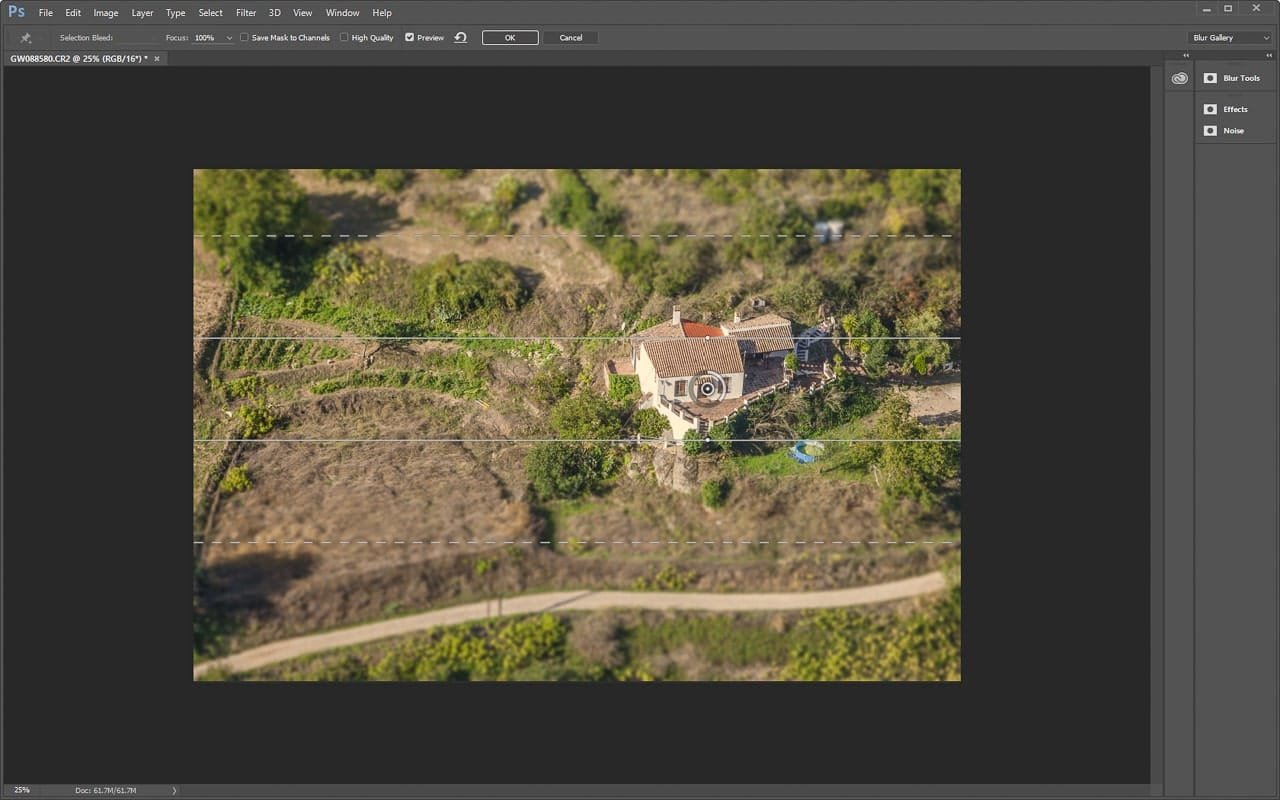Enable the Save Mask to Channels checkbox

pyautogui.click(x=244, y=38)
